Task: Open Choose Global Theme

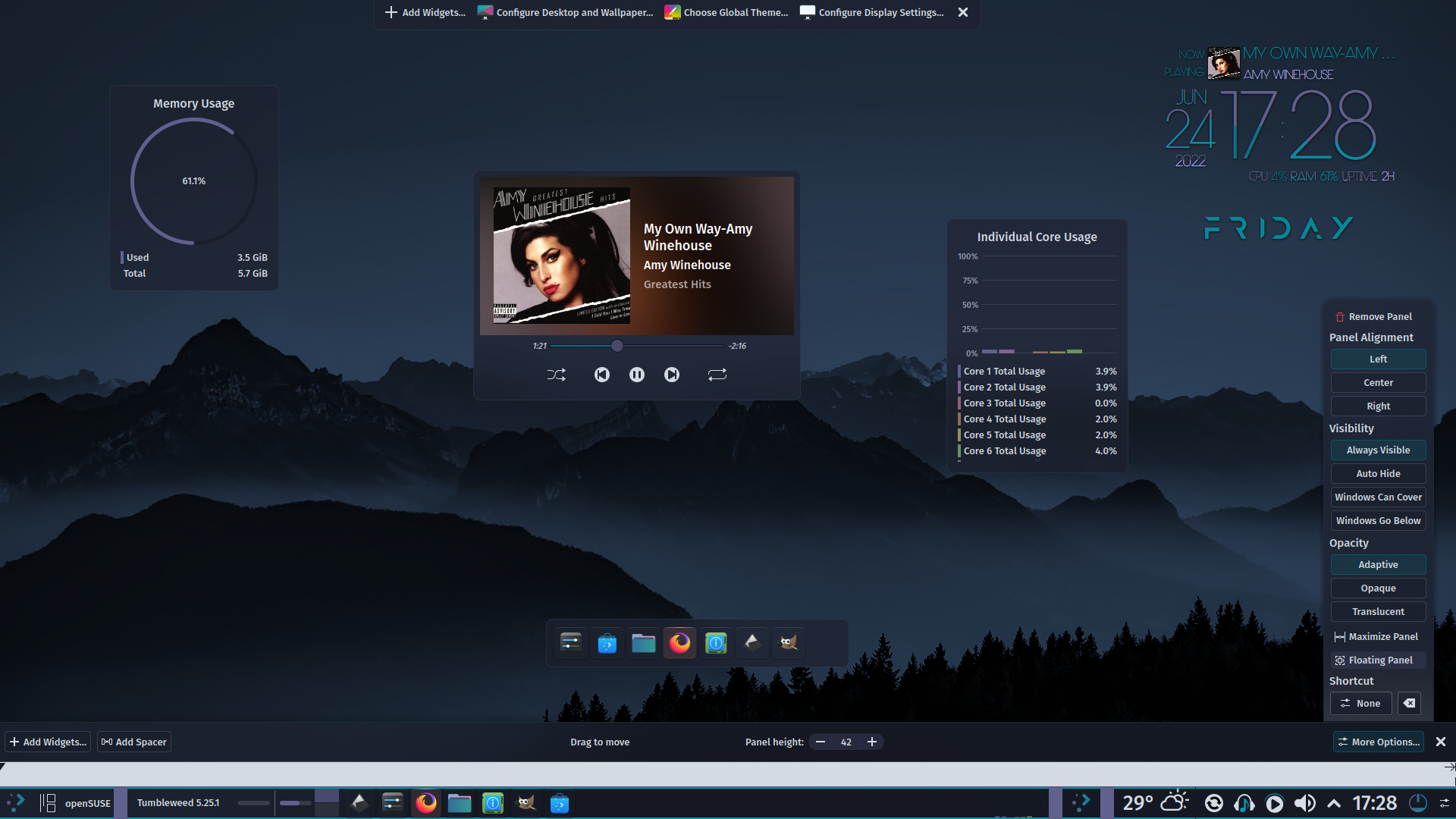Action: 726,13
